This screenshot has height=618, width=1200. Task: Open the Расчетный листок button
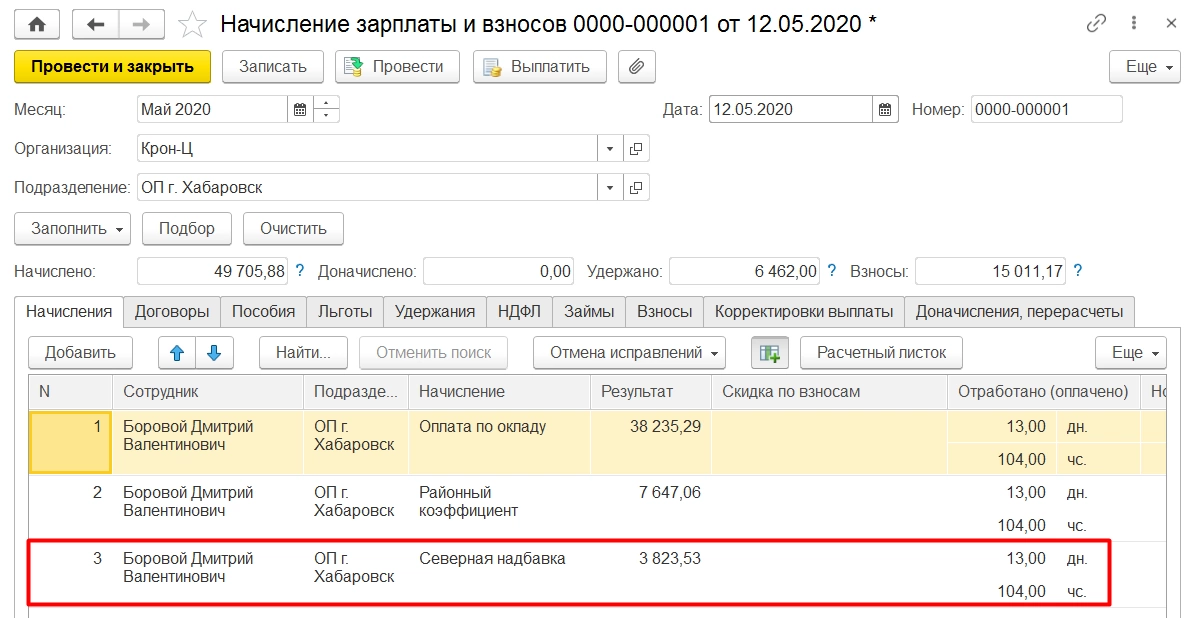pos(881,352)
